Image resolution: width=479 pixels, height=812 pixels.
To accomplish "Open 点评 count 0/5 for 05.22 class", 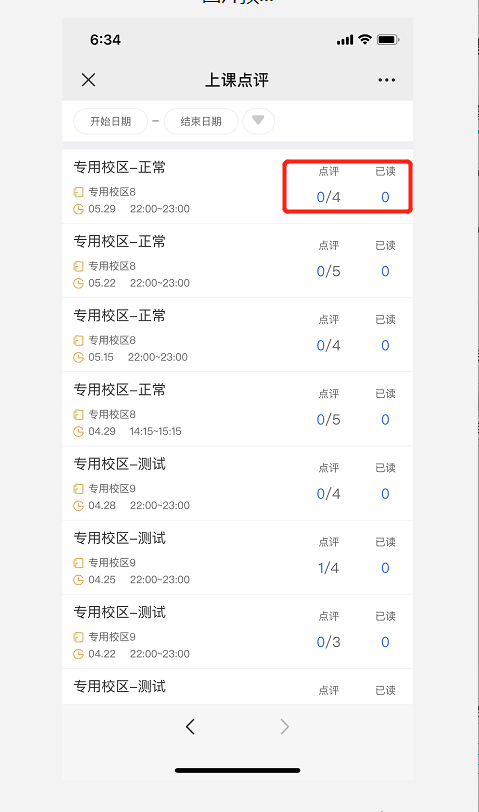I will click(328, 271).
